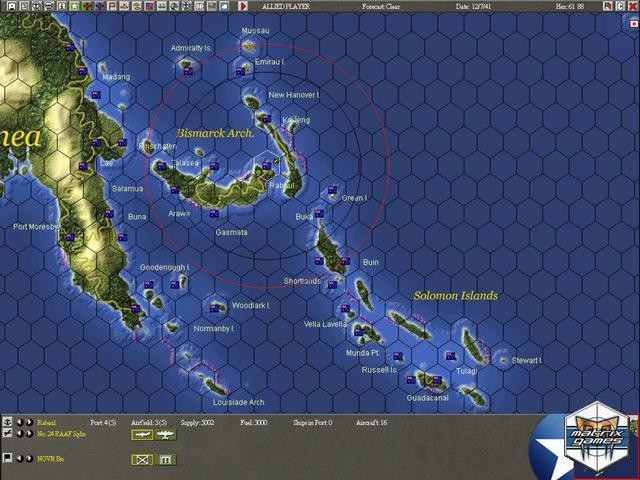Click the globe toolbar icon

[x=174, y=6]
